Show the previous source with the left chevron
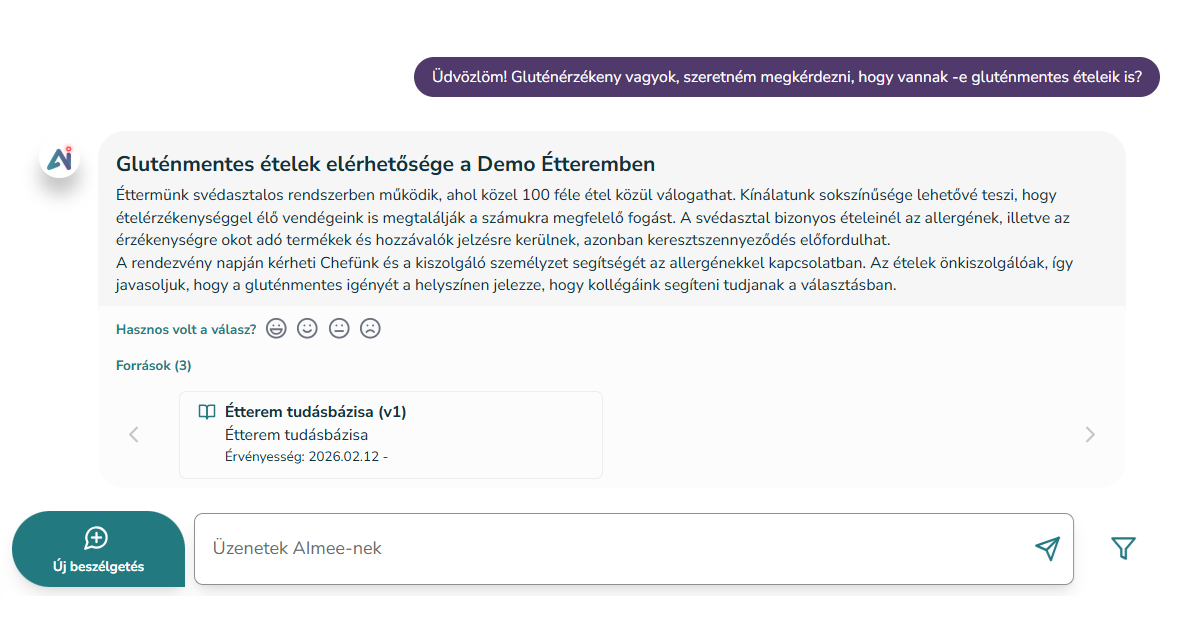 (134, 434)
